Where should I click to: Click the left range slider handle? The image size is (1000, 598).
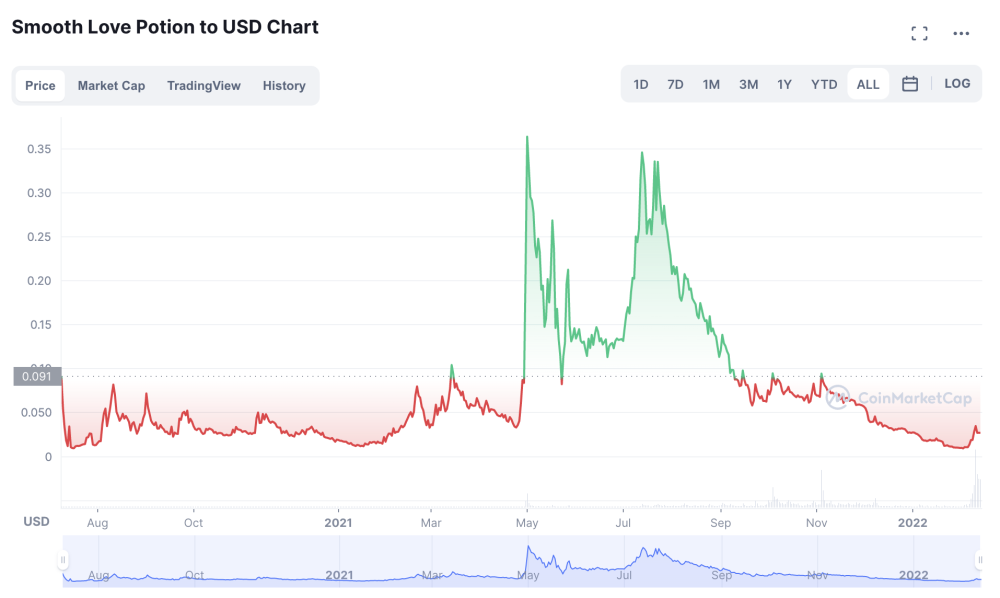pyautogui.click(x=63, y=560)
